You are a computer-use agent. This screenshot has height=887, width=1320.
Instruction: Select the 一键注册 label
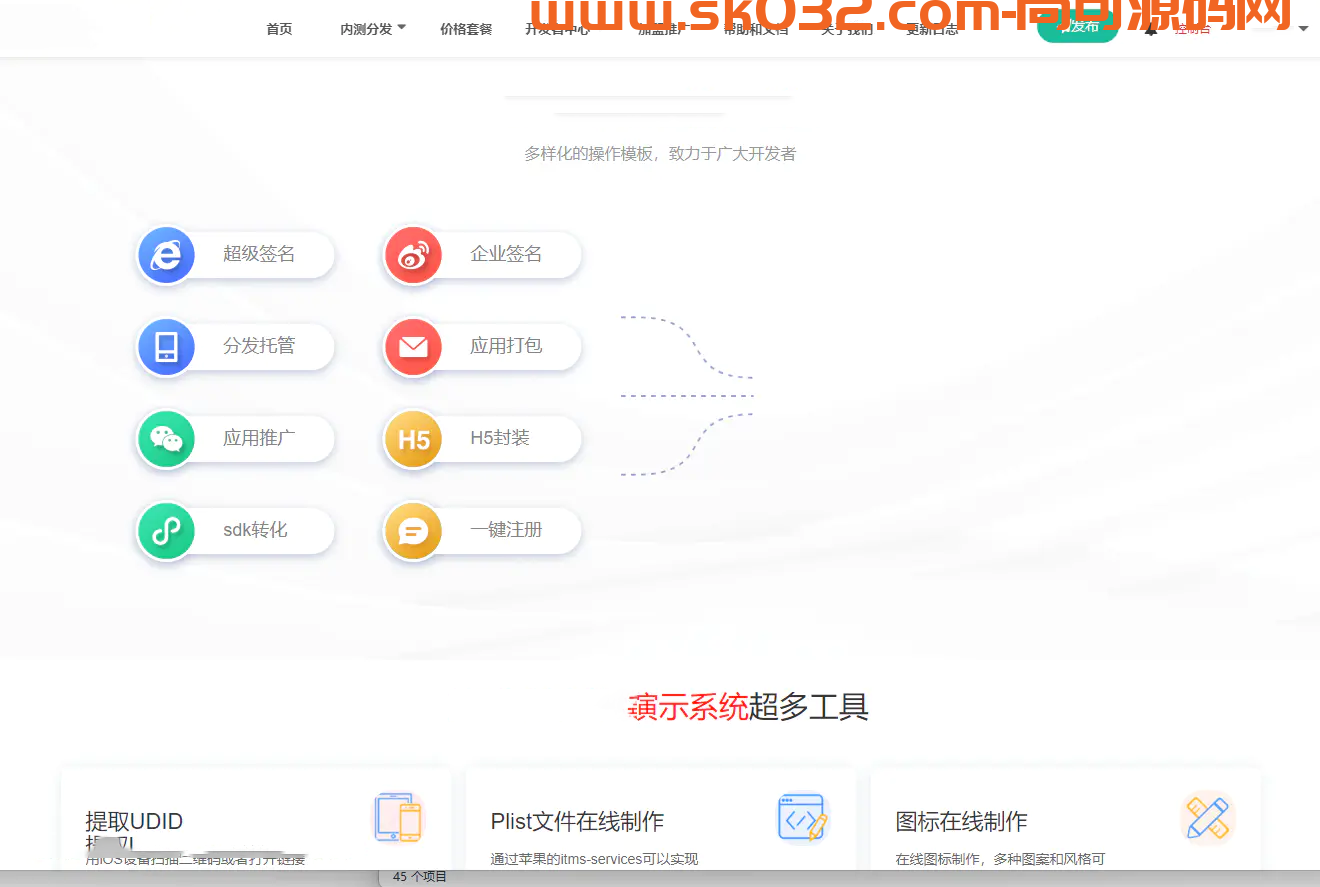(x=506, y=530)
